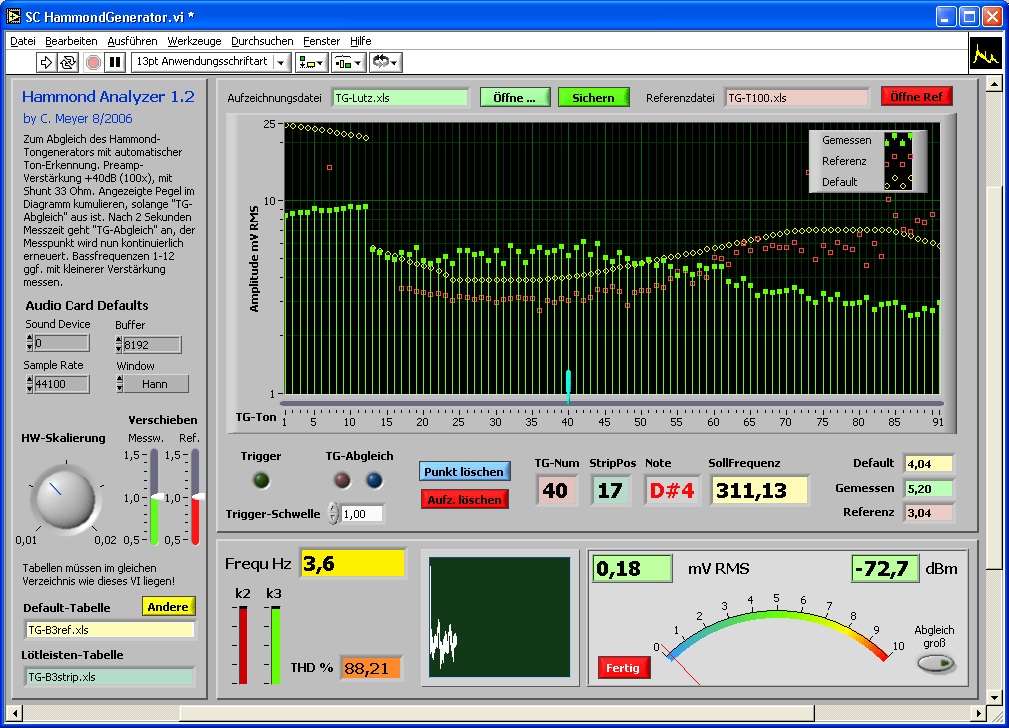This screenshot has width=1009, height=728.
Task: Click the cyan TG-Ton cursor marker
Action: pyautogui.click(x=568, y=386)
